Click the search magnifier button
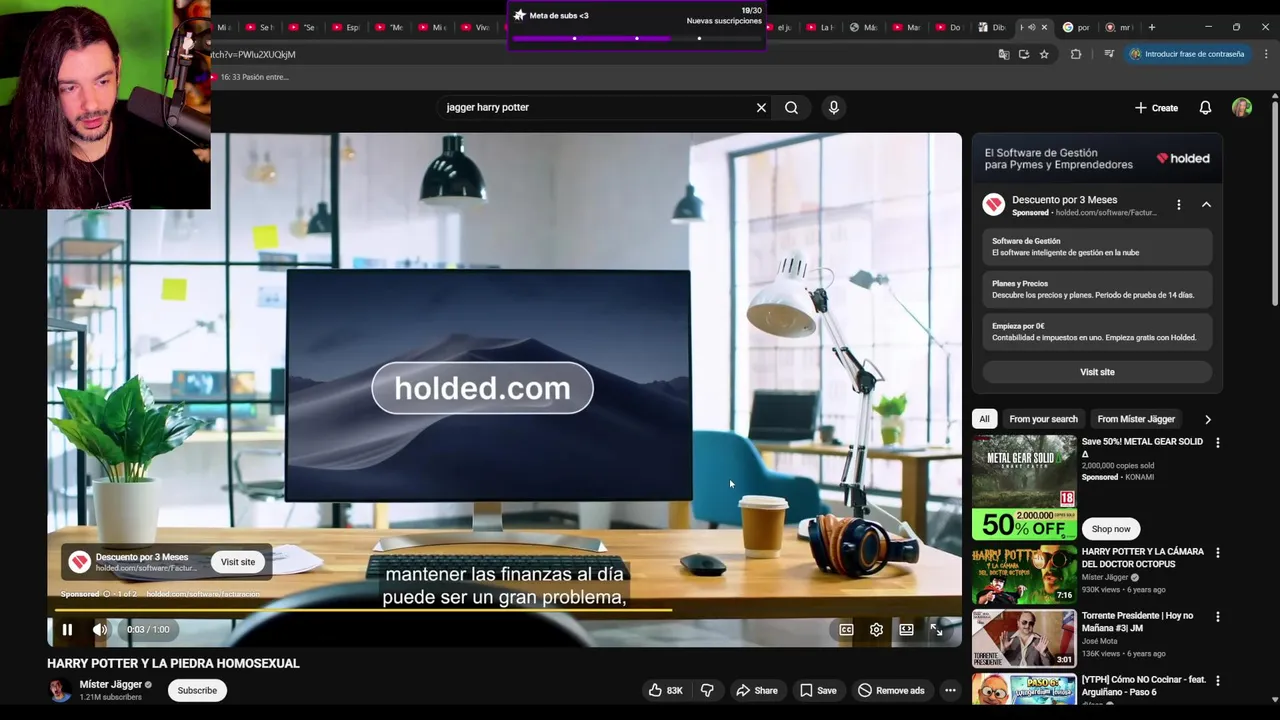This screenshot has height=720, width=1280. tap(791, 107)
